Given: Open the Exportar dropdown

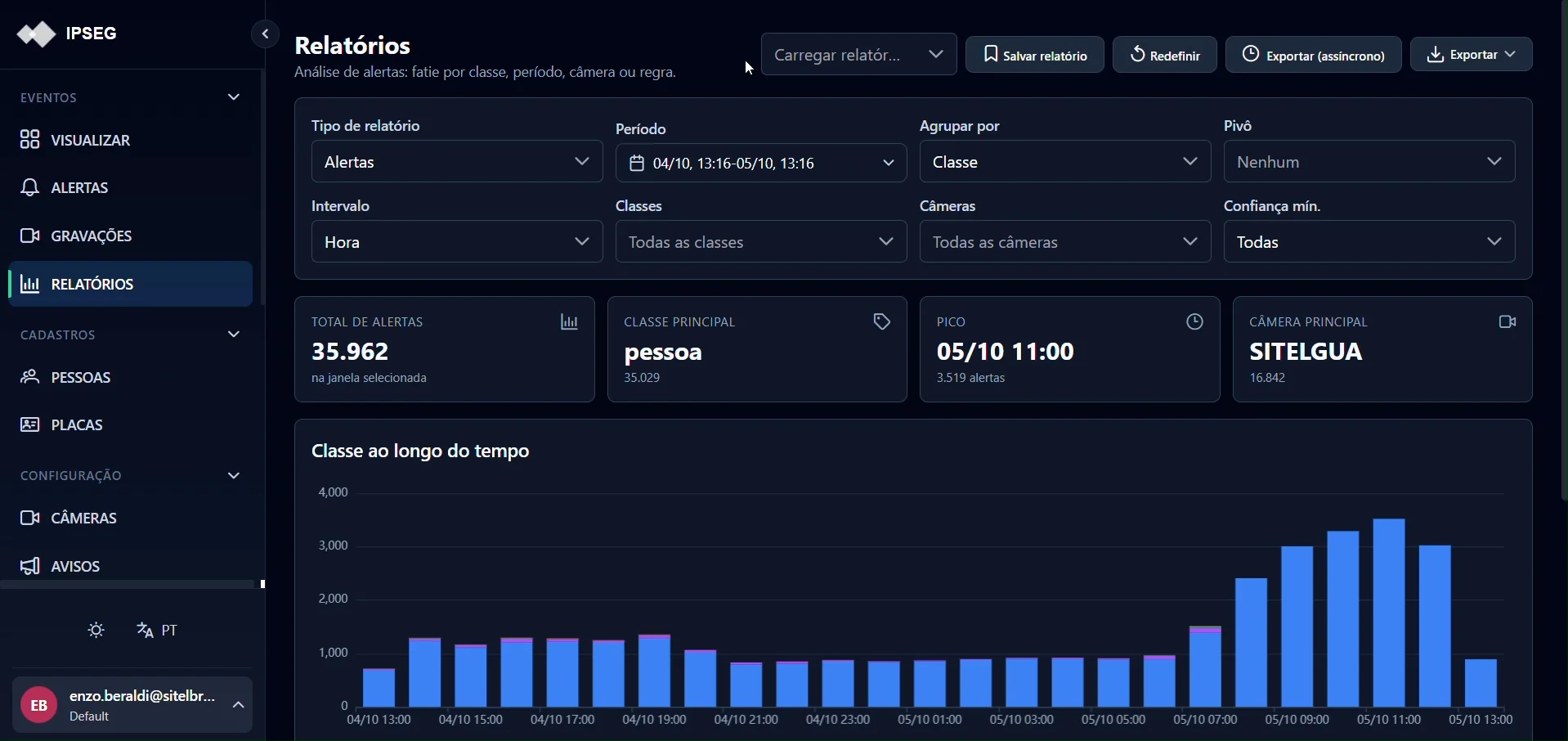Looking at the screenshot, I should click(x=1472, y=55).
